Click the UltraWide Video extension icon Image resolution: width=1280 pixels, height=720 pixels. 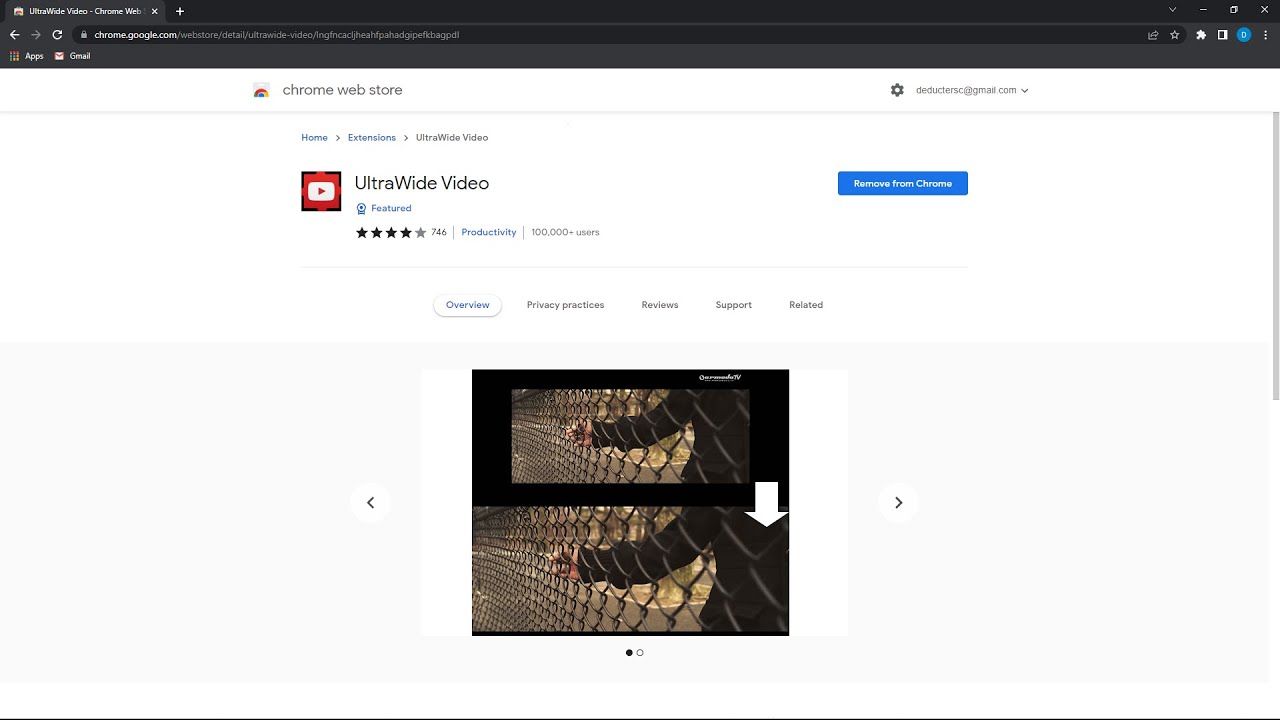coord(321,191)
